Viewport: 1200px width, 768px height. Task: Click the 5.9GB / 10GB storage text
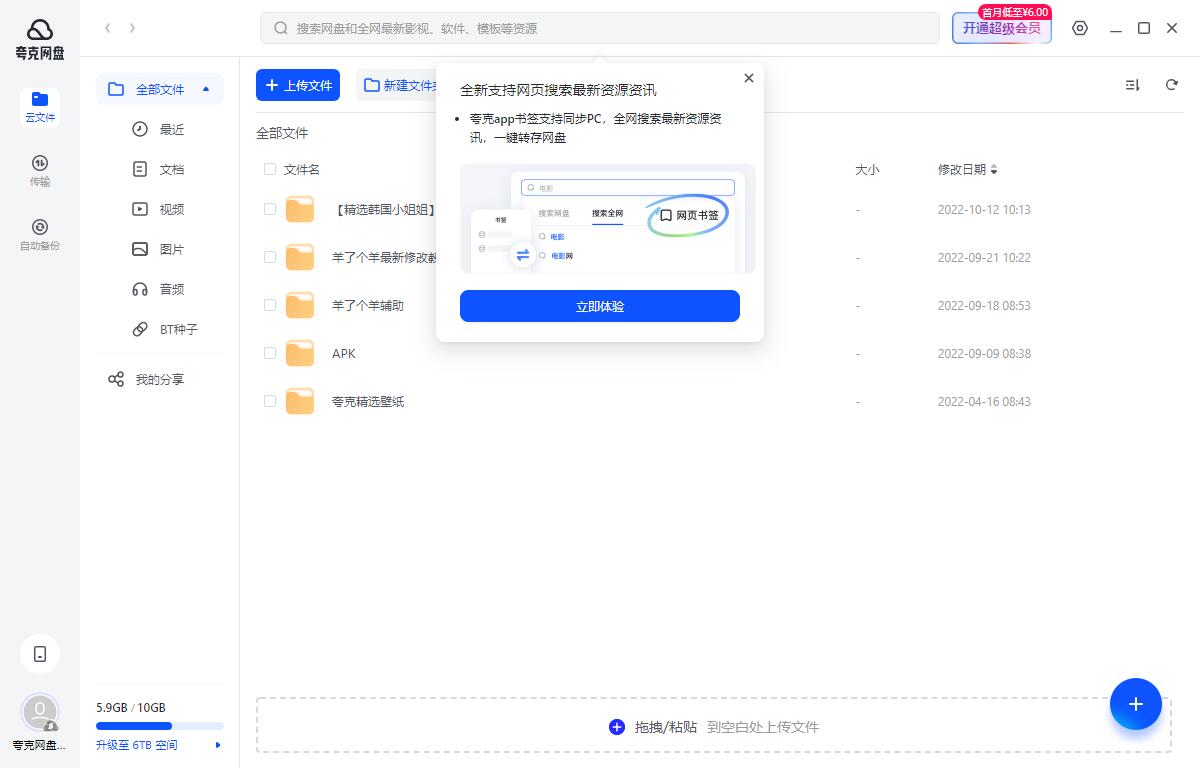click(x=131, y=707)
